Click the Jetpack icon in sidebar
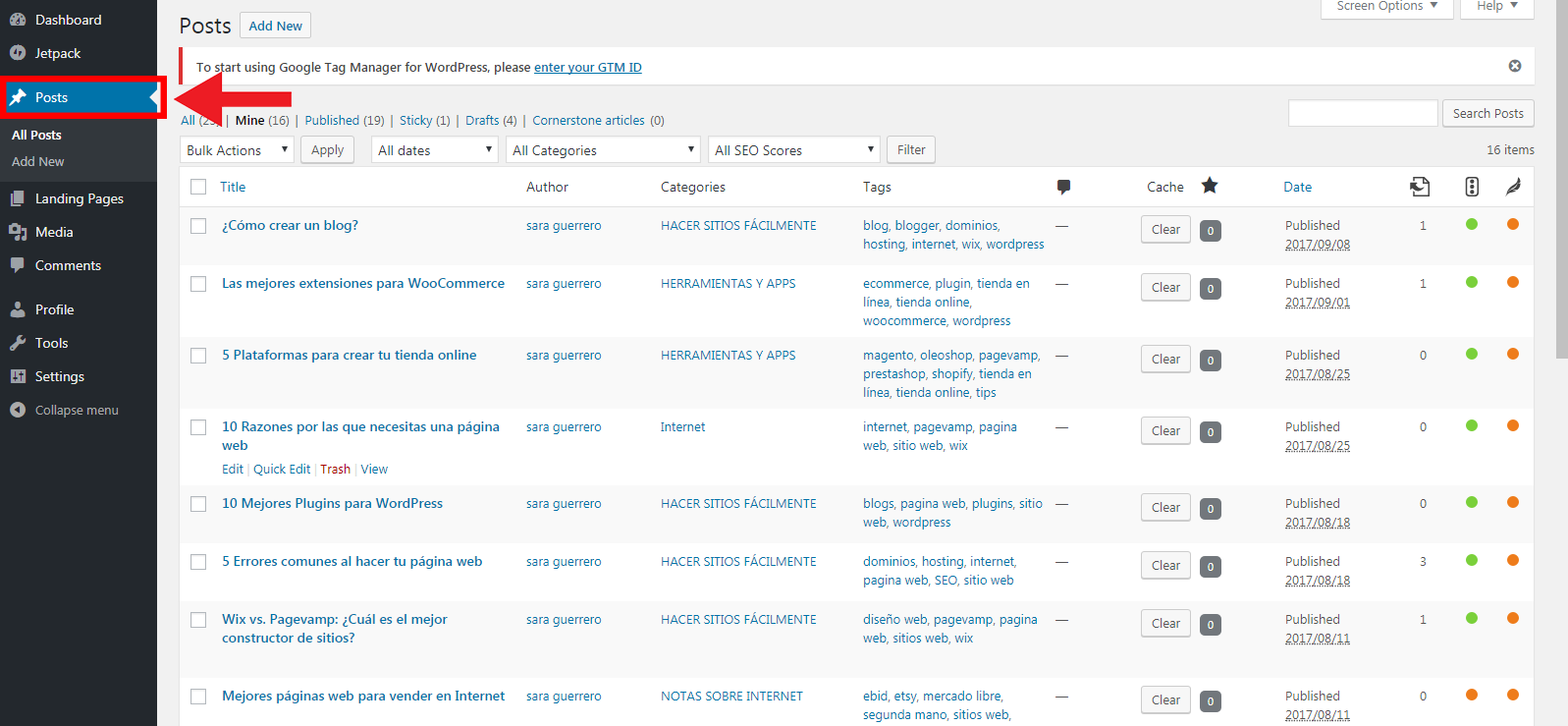Viewport: 1568px width, 726px height. (18, 53)
